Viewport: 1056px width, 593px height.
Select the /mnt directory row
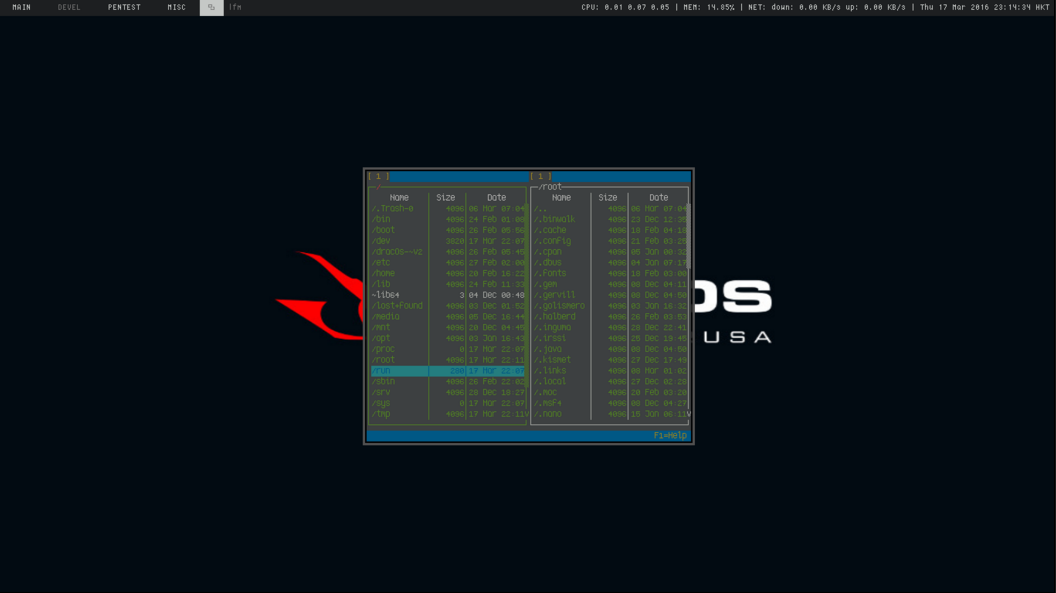[447, 327]
